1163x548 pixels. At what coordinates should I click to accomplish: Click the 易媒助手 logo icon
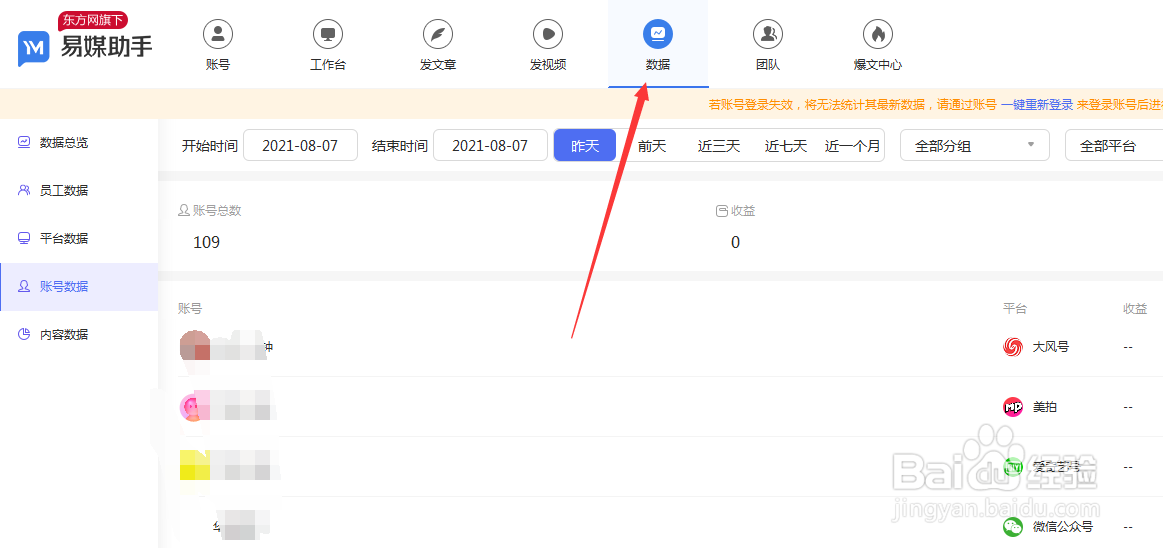pos(33,48)
